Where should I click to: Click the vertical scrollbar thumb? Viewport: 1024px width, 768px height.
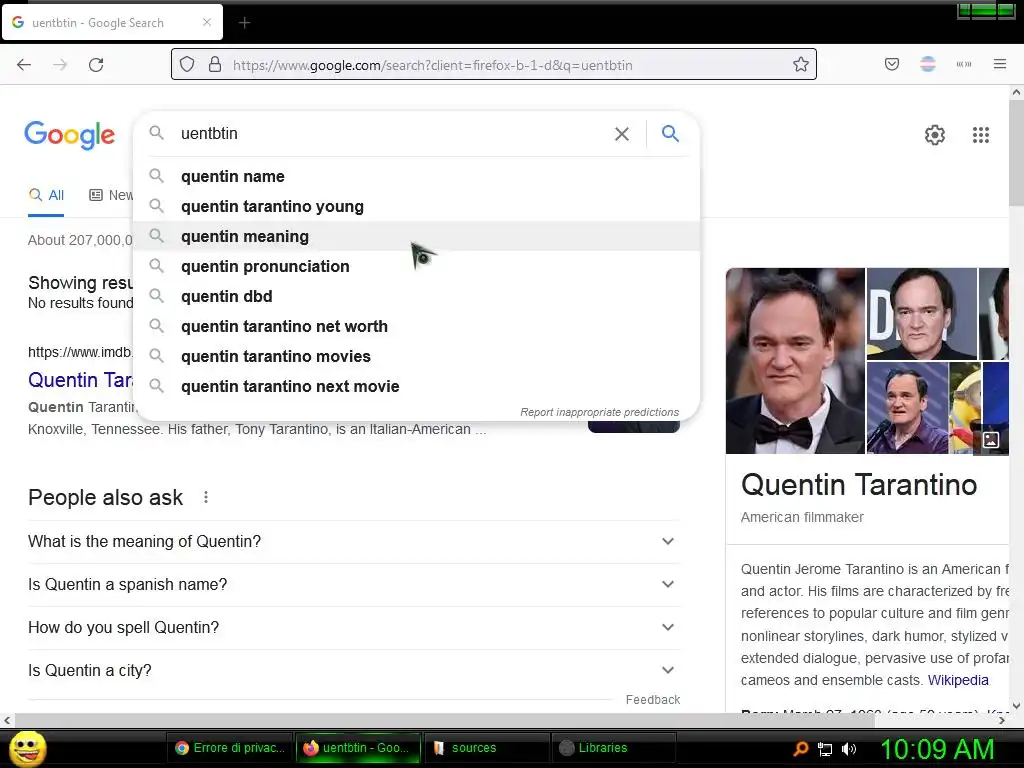1016,153
